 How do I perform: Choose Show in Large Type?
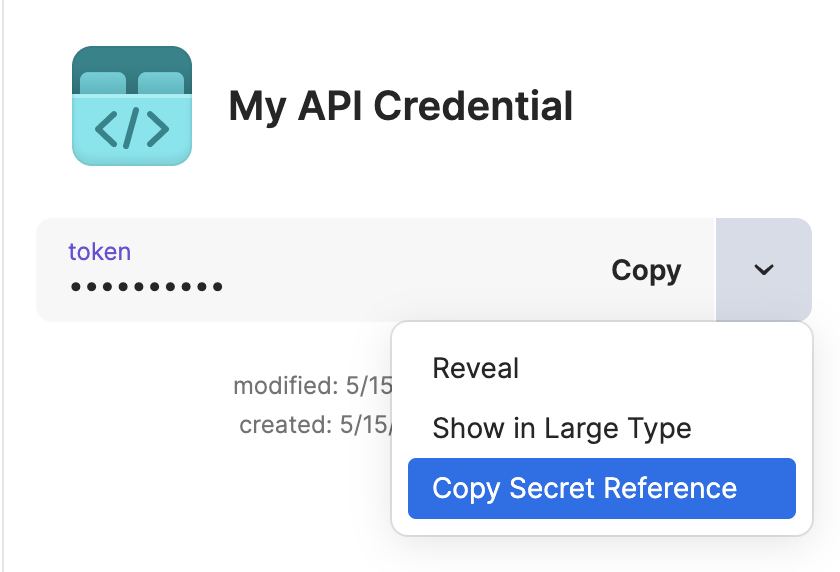(561, 429)
